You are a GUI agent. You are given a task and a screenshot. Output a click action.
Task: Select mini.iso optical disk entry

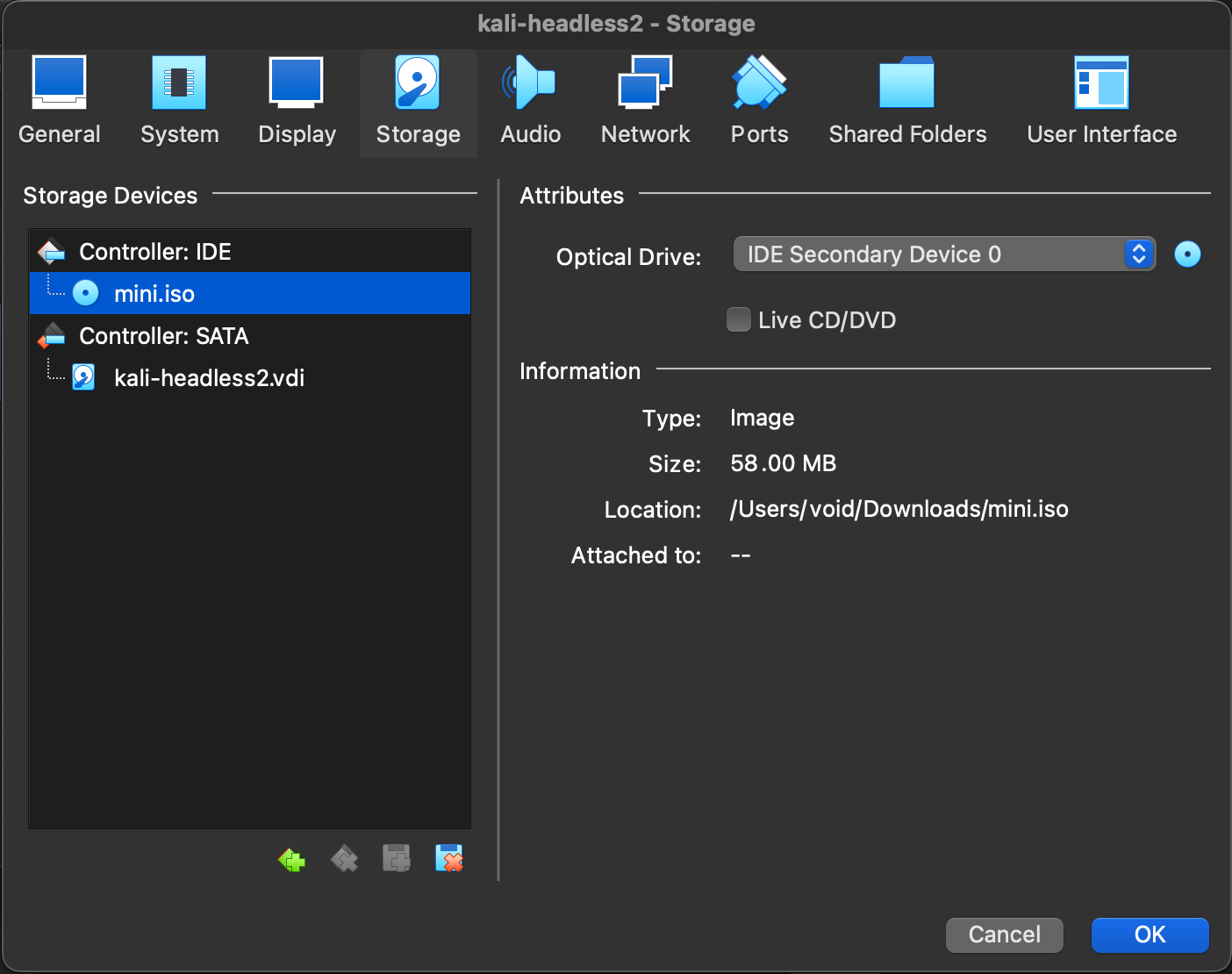tap(250, 293)
